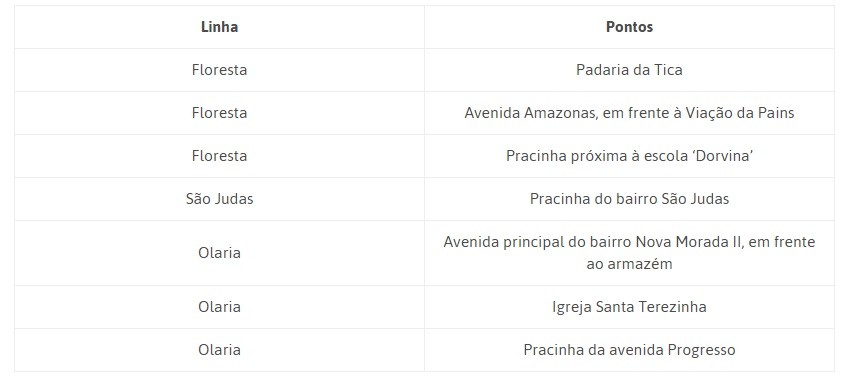Click the 'ao armazém' text line
Image resolution: width=849 pixels, height=379 pixels.
coord(629,264)
